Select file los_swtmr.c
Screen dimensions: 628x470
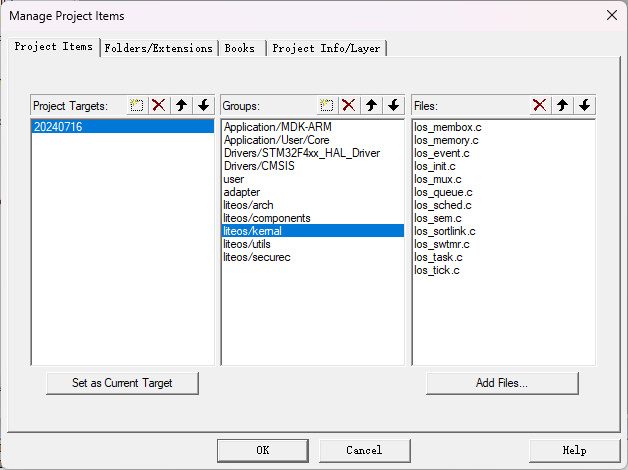503,244
